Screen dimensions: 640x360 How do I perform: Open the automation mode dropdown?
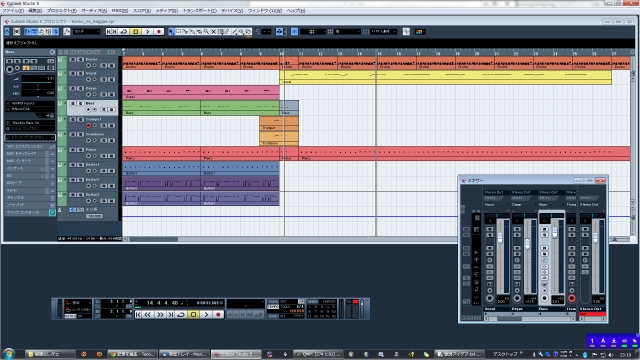click(87, 31)
